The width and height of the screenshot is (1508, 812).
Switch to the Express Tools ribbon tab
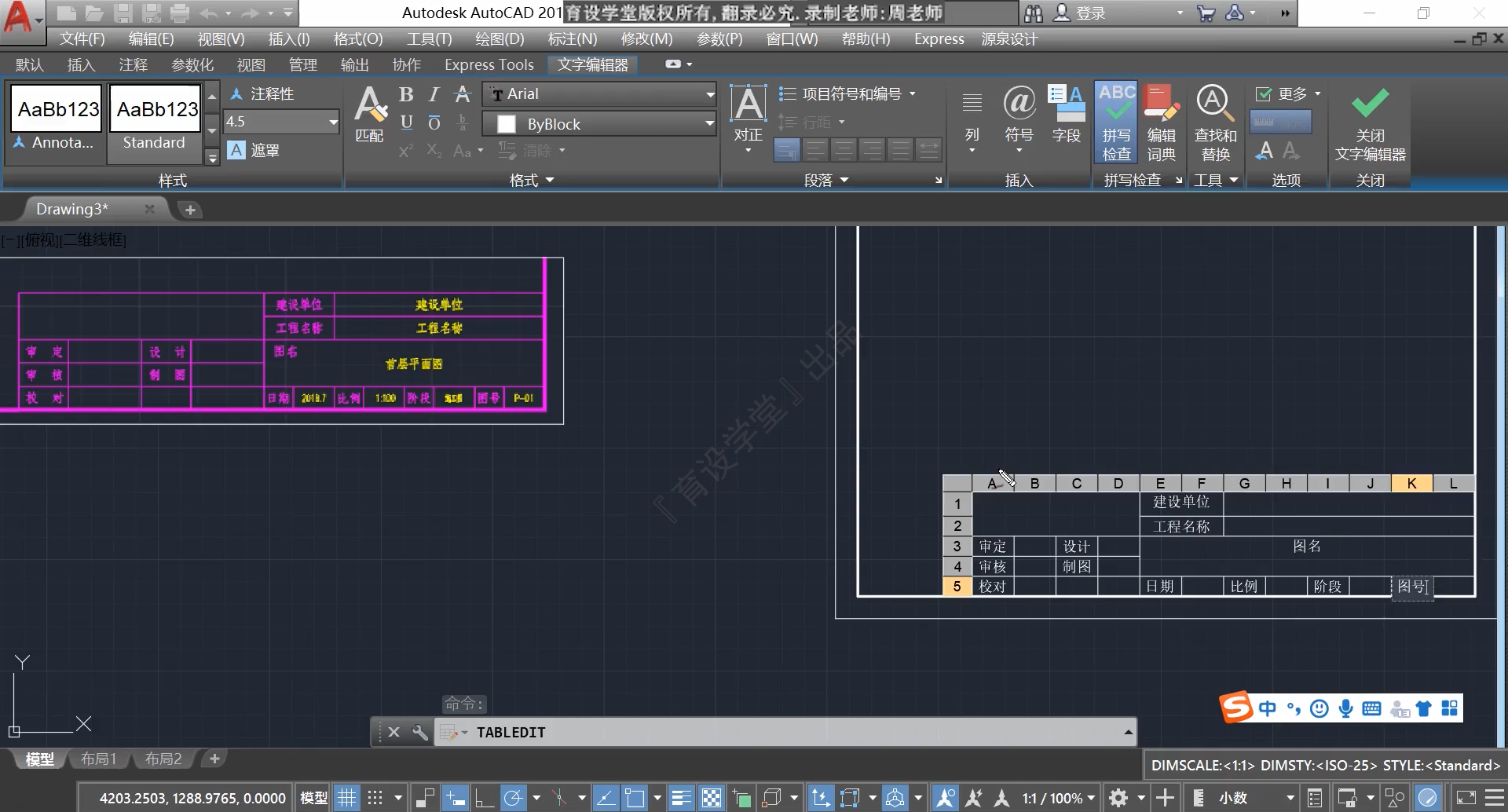(489, 64)
